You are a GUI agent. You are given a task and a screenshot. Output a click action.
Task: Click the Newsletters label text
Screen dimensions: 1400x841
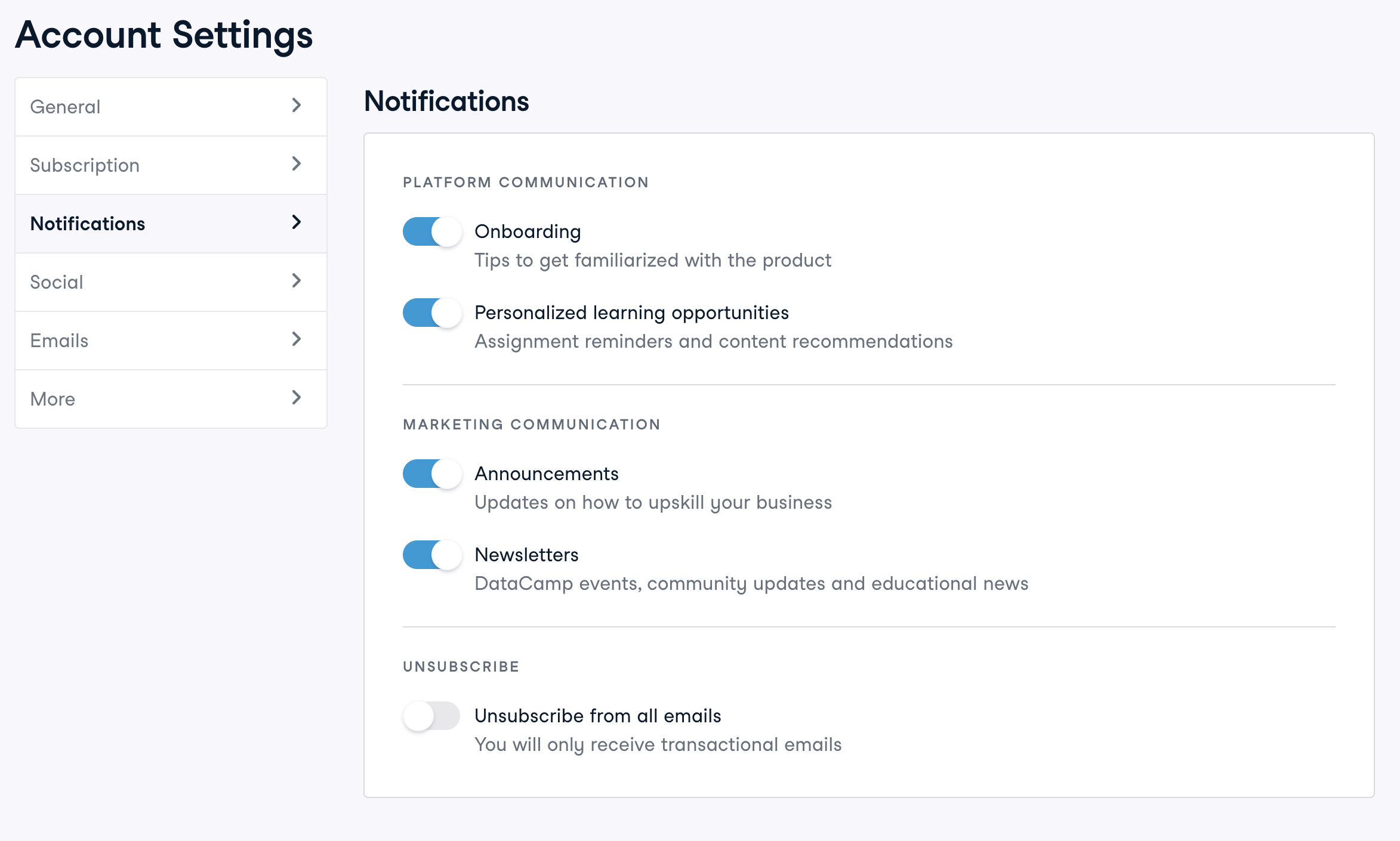click(x=526, y=555)
